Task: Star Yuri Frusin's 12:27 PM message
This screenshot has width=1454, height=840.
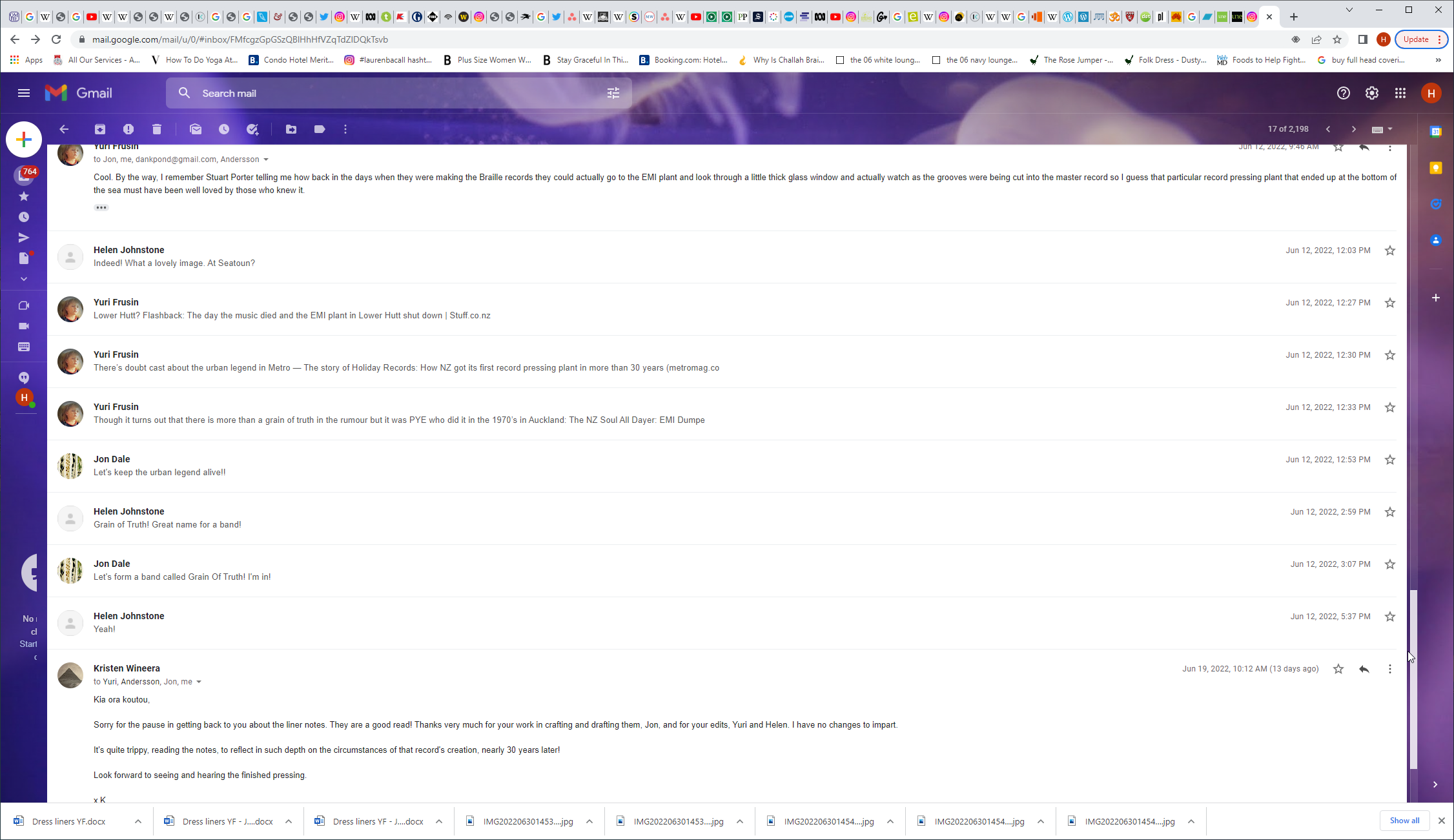Action: tap(1390, 303)
